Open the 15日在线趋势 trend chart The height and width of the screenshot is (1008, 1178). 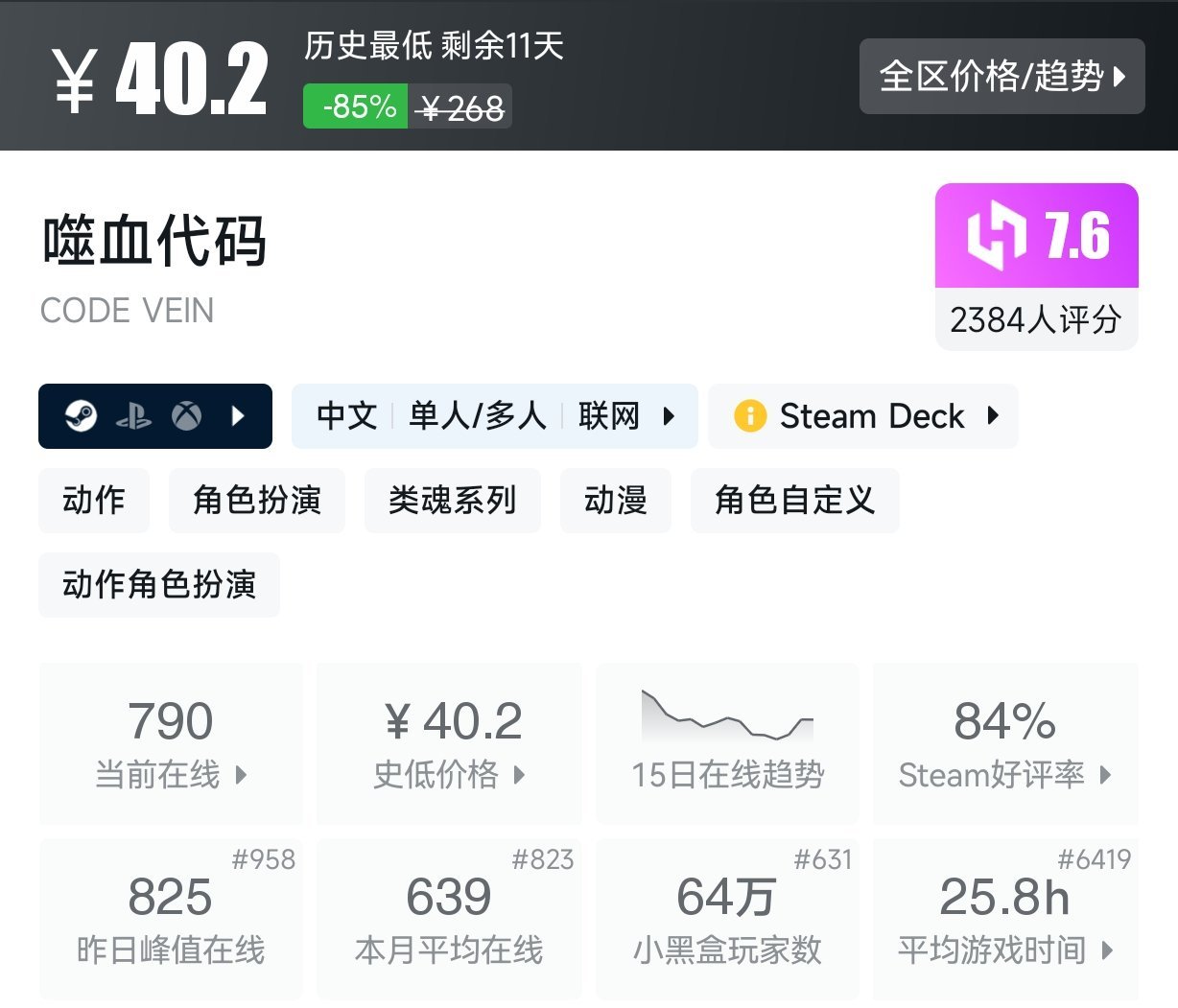[727, 743]
